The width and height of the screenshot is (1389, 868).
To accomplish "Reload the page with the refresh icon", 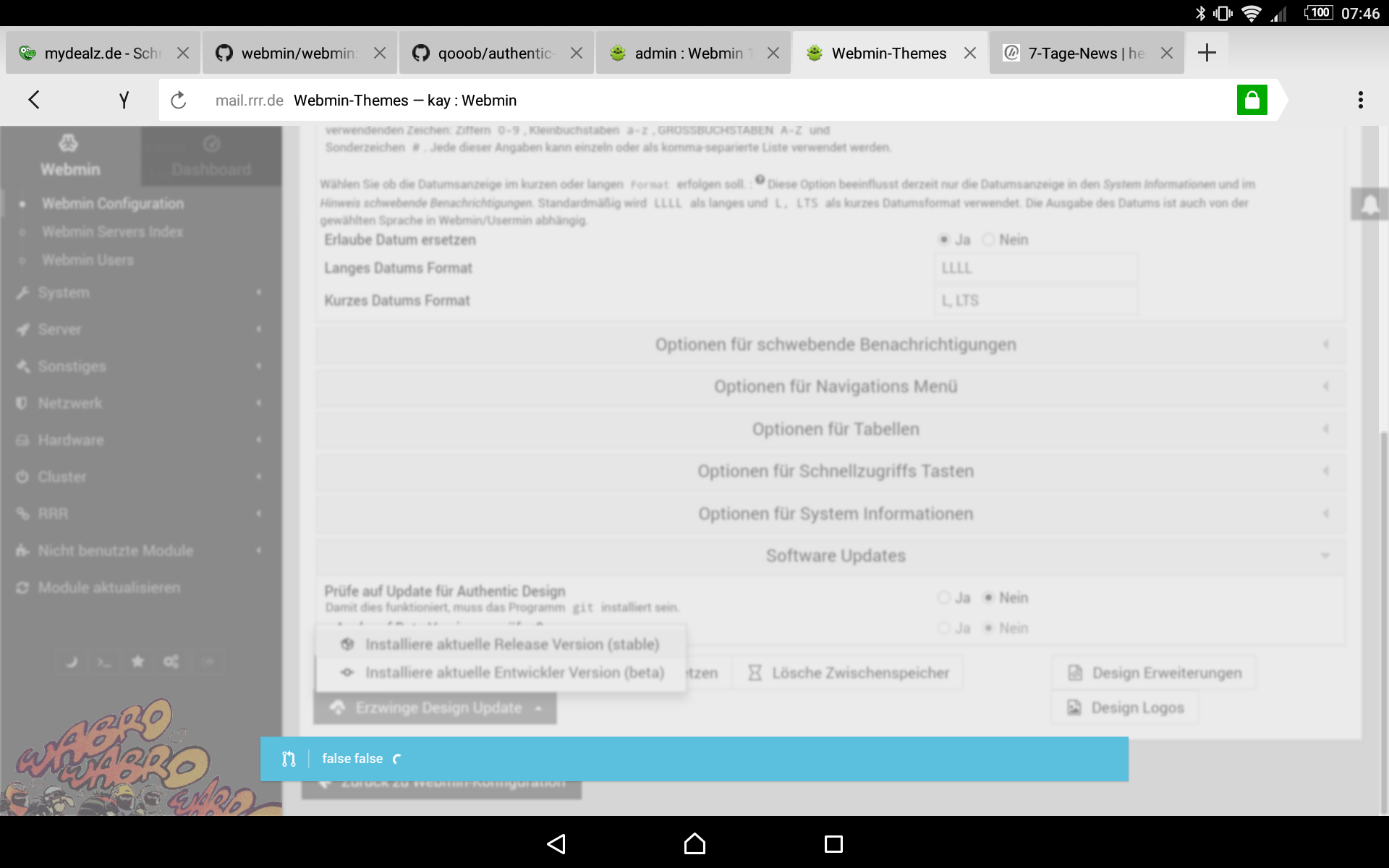I will click(178, 100).
